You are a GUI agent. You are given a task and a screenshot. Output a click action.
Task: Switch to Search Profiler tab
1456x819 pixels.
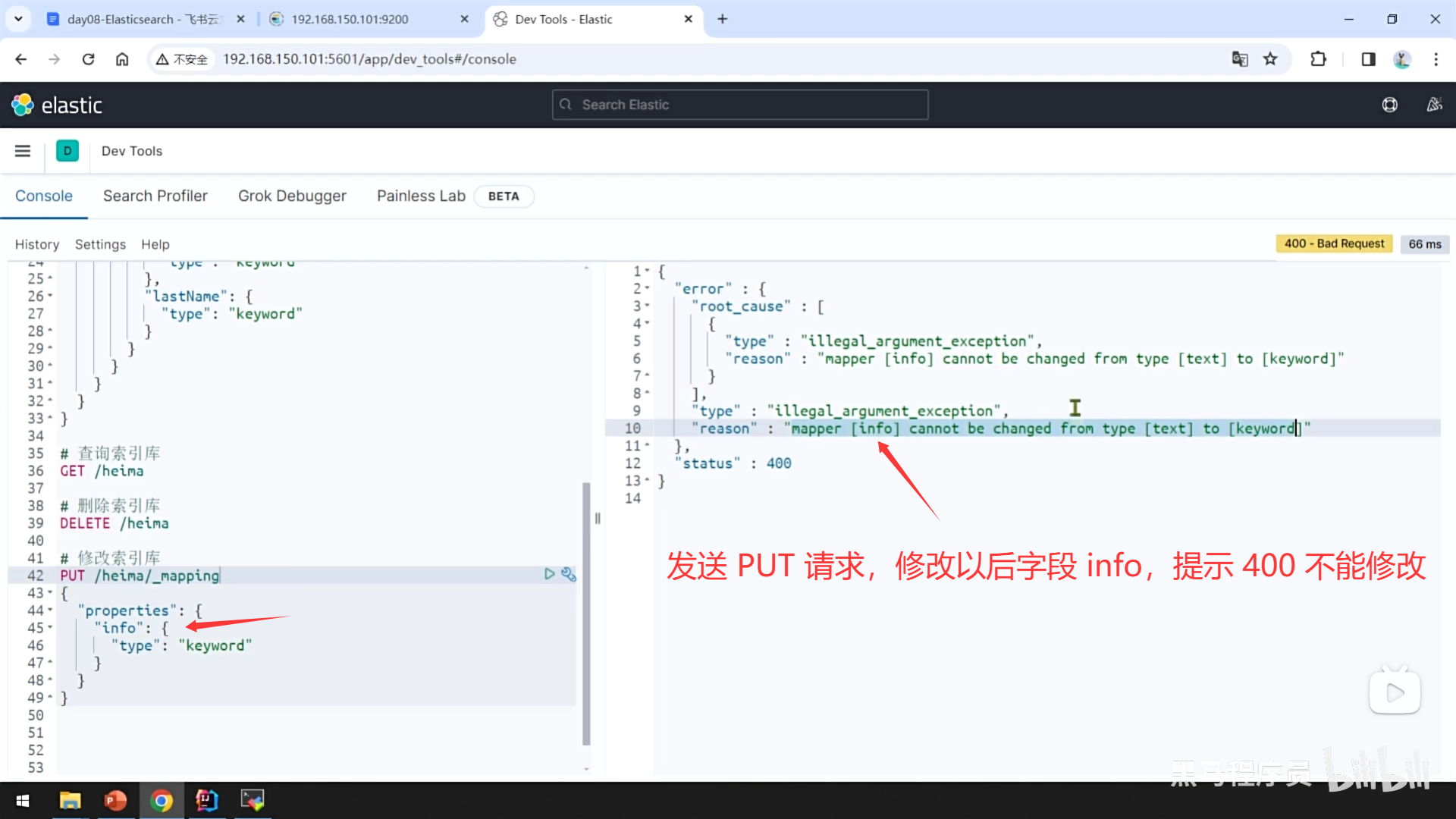coord(155,196)
